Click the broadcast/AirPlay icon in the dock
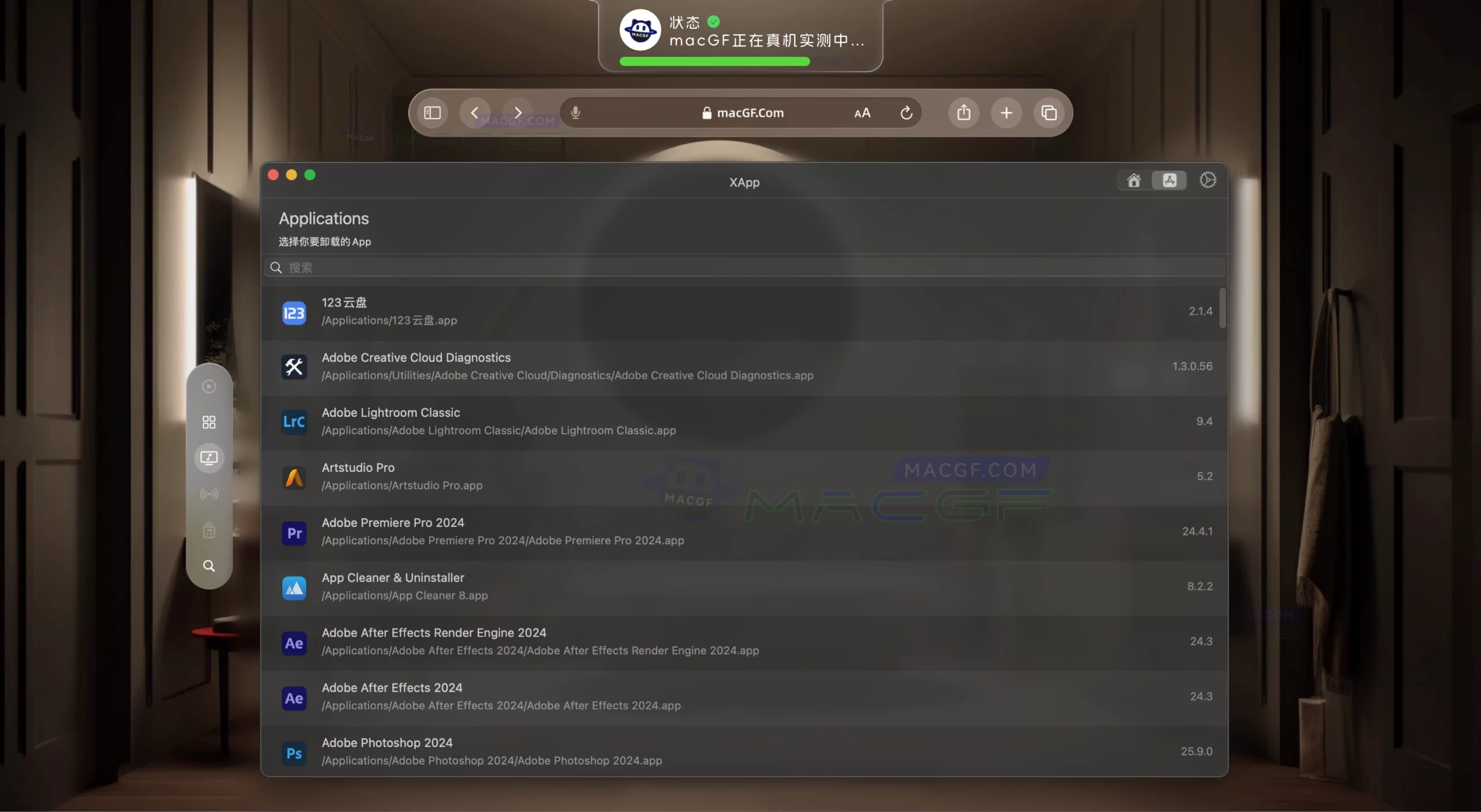The height and width of the screenshot is (812, 1481). (209, 494)
